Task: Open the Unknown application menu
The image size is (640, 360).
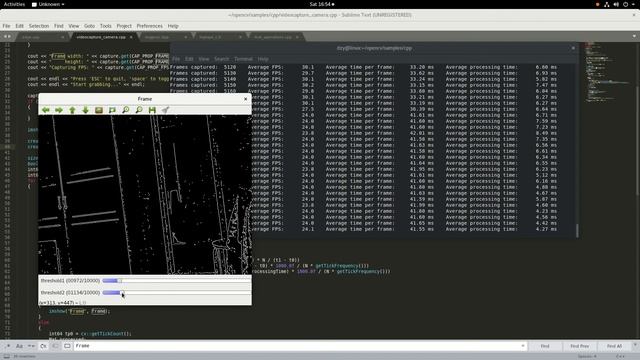Action: [48, 4]
